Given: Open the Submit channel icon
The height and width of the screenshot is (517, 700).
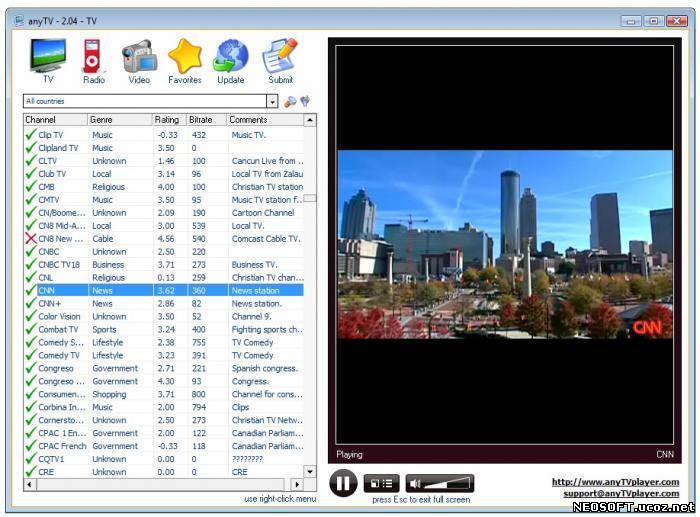Looking at the screenshot, I should pyautogui.click(x=280, y=61).
